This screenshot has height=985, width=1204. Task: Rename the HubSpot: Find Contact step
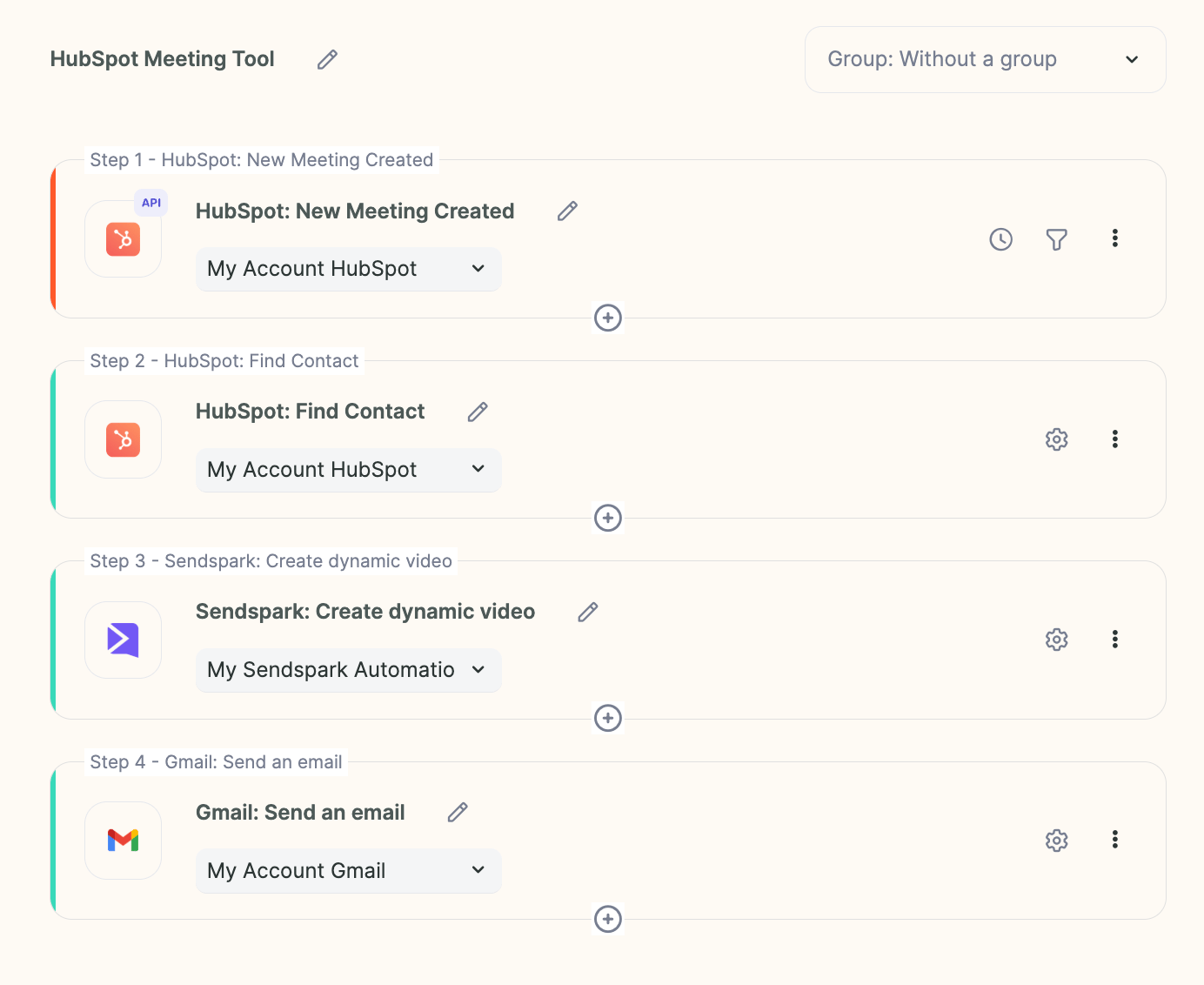click(x=478, y=412)
